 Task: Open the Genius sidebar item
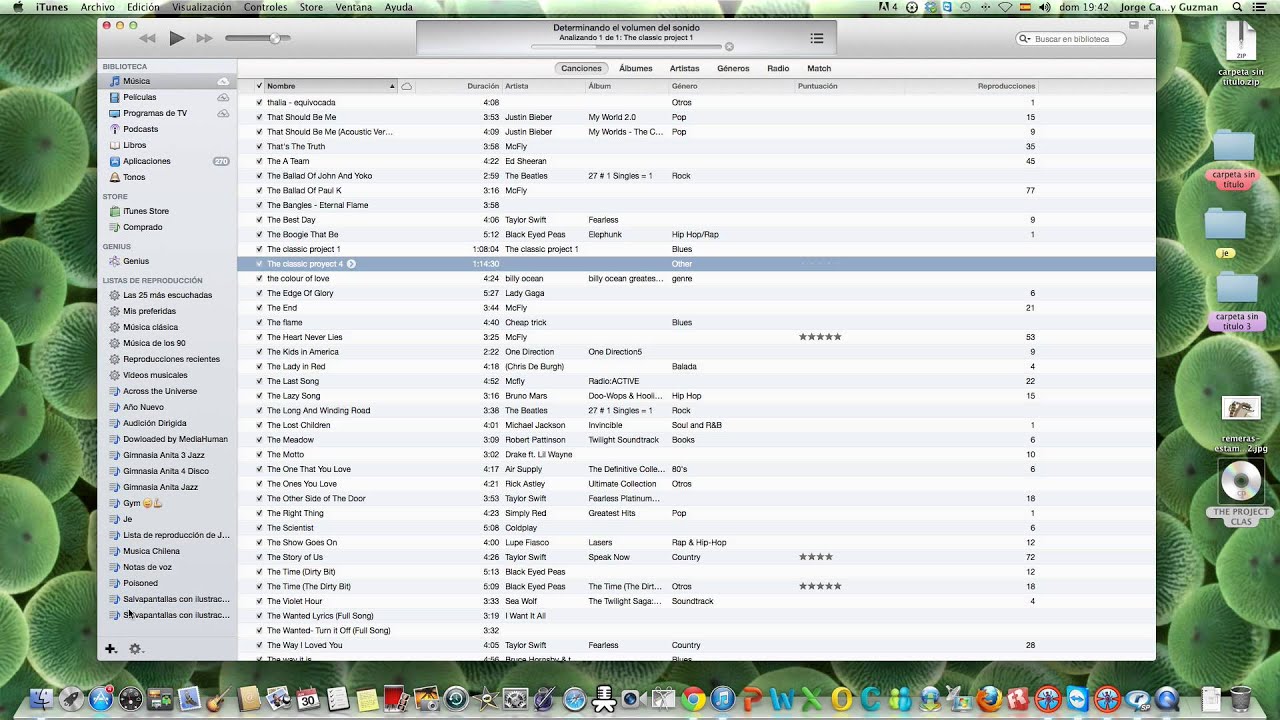click(x=167, y=261)
